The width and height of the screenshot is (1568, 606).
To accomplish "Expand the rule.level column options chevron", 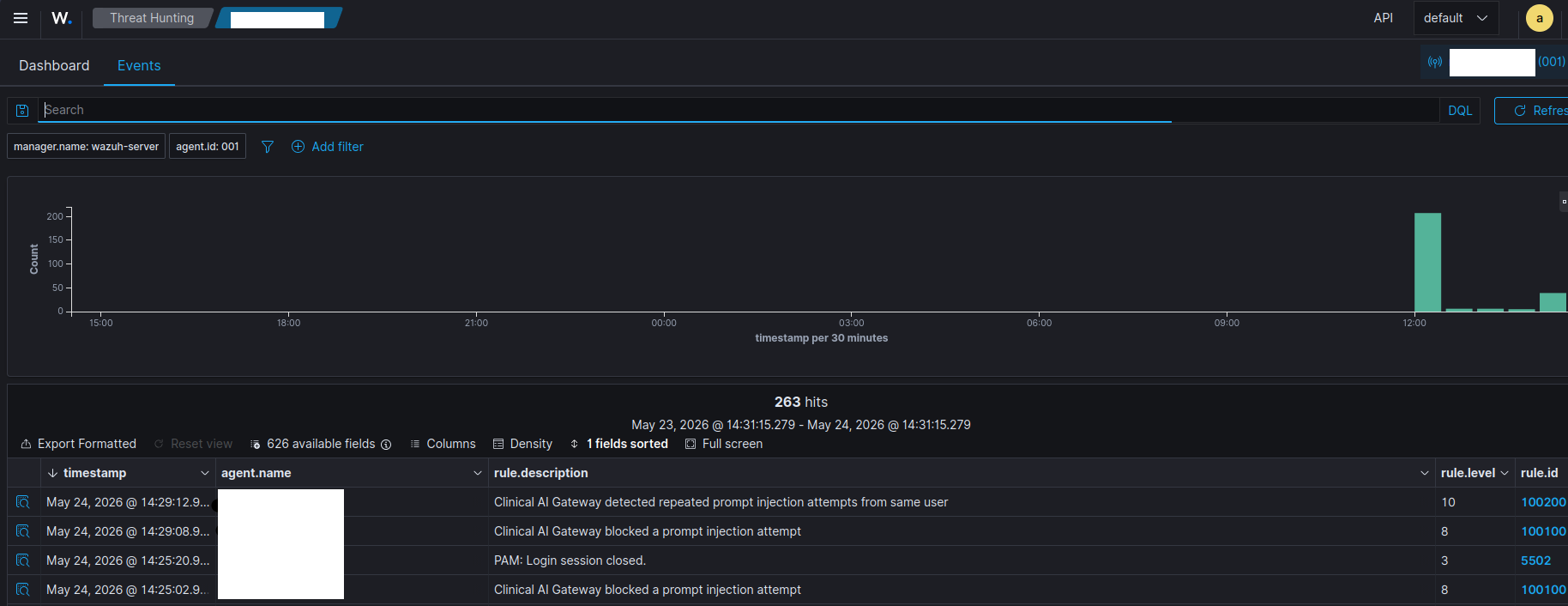I will tap(1505, 473).
